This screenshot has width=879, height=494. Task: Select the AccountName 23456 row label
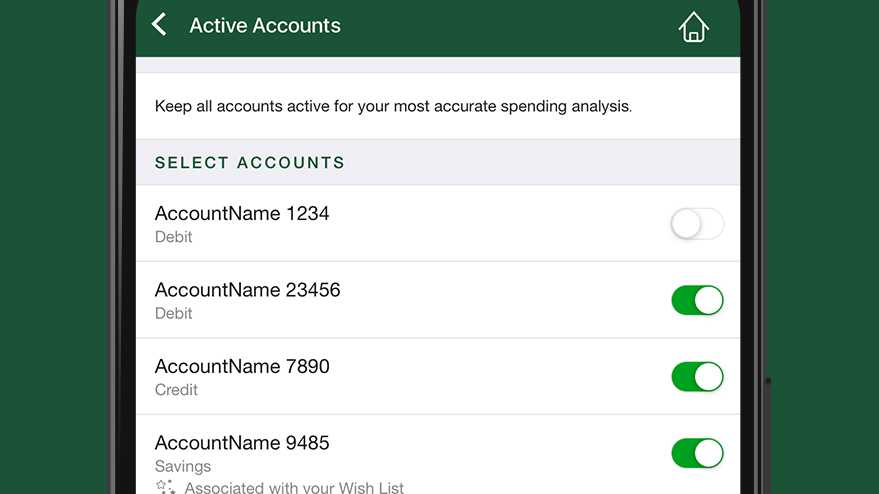pos(247,290)
